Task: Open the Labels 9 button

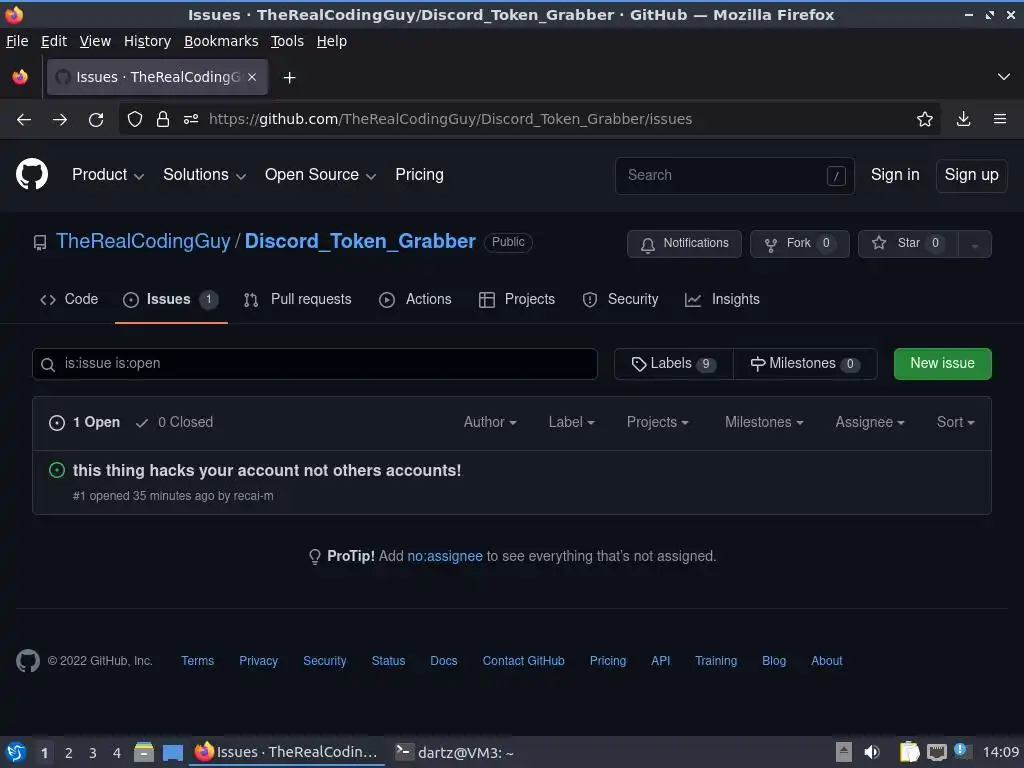Action: 673,364
